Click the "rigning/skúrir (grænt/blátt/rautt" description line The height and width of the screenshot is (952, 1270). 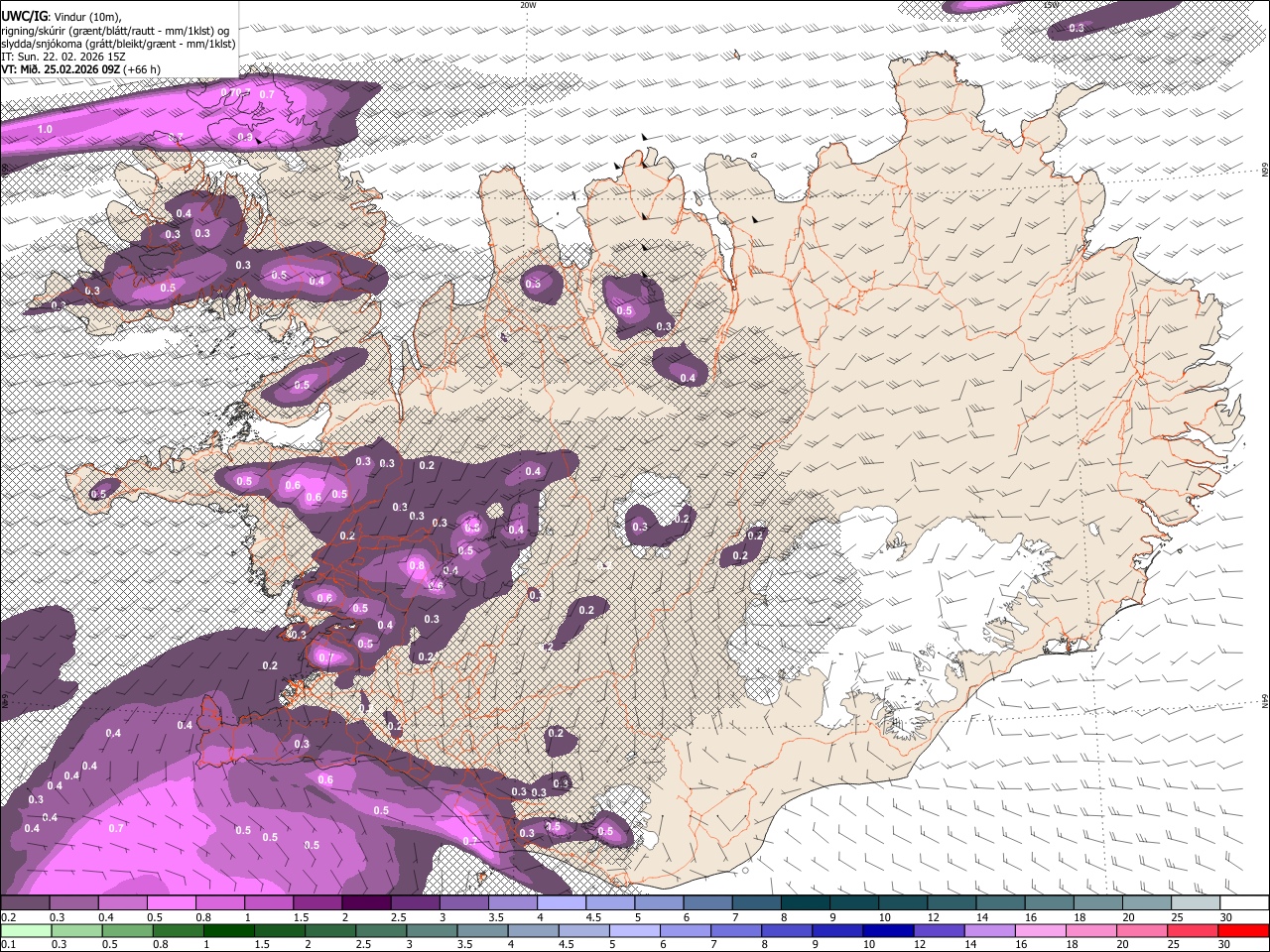[116, 31]
